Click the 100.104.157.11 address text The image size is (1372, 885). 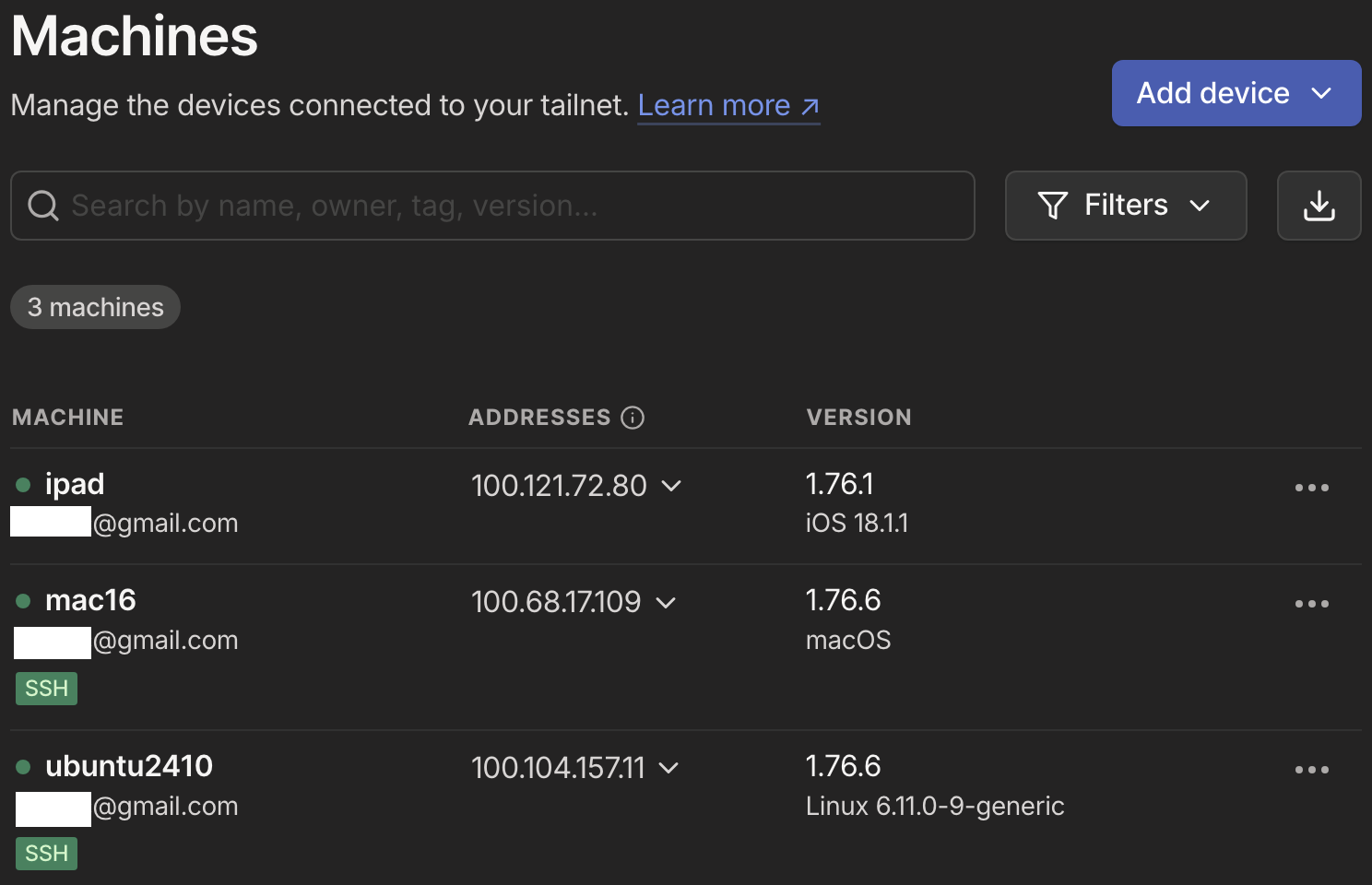(x=558, y=768)
